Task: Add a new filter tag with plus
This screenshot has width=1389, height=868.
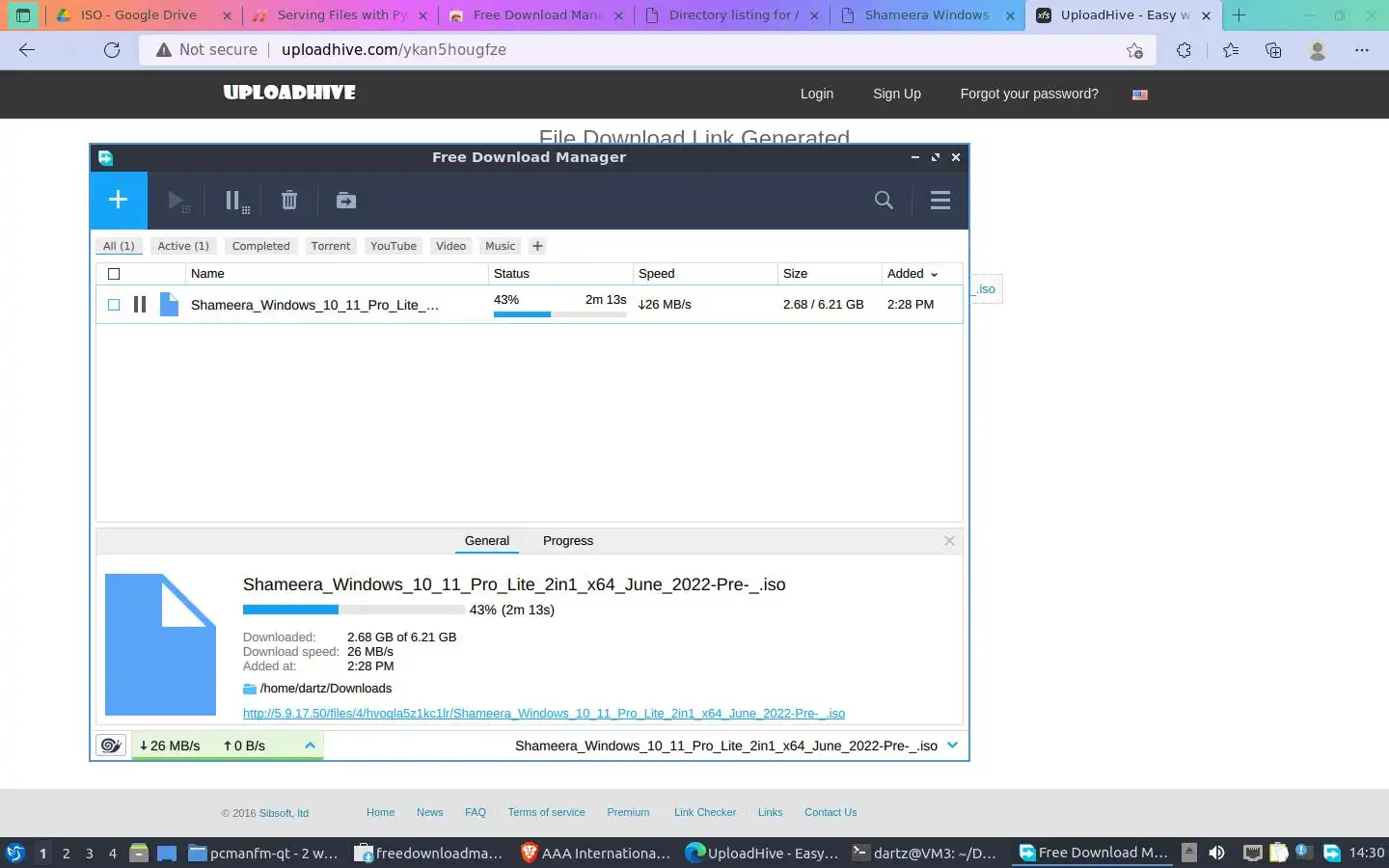Action: [537, 246]
